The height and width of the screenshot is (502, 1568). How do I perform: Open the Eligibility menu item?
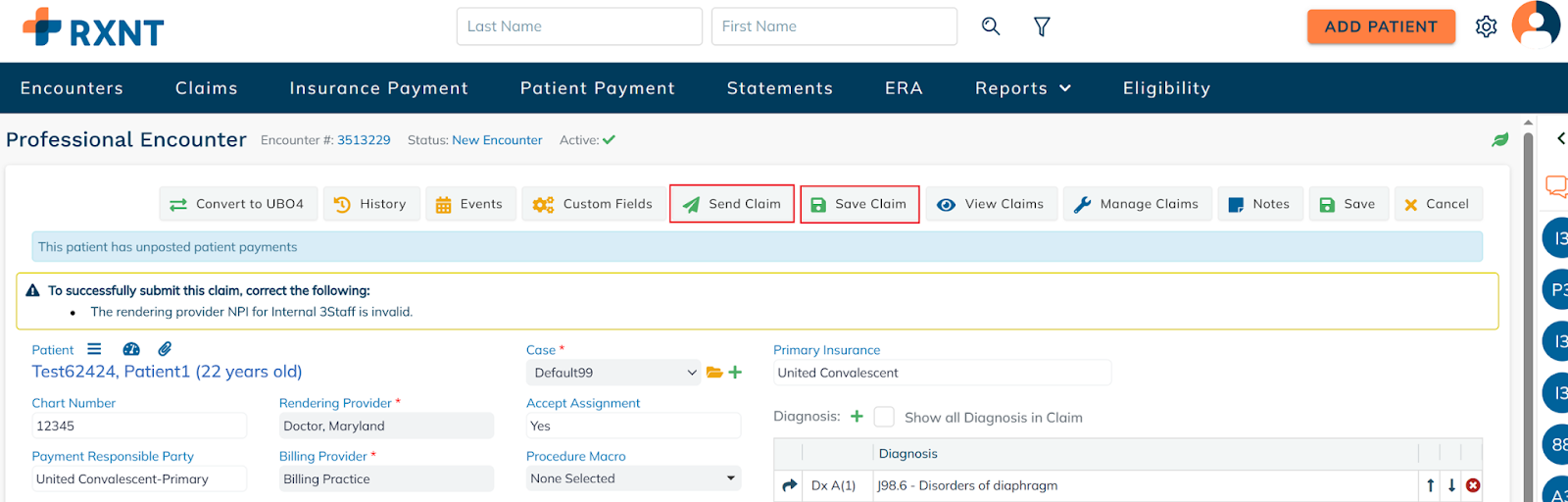click(1166, 88)
